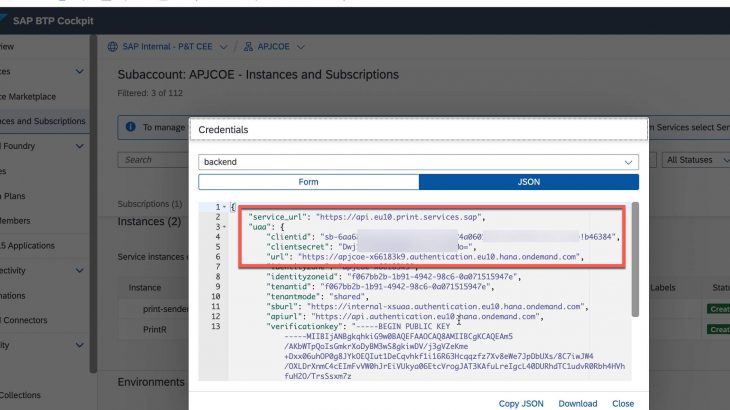Click the Filtered: 3 of 112 text

click(x=150, y=93)
